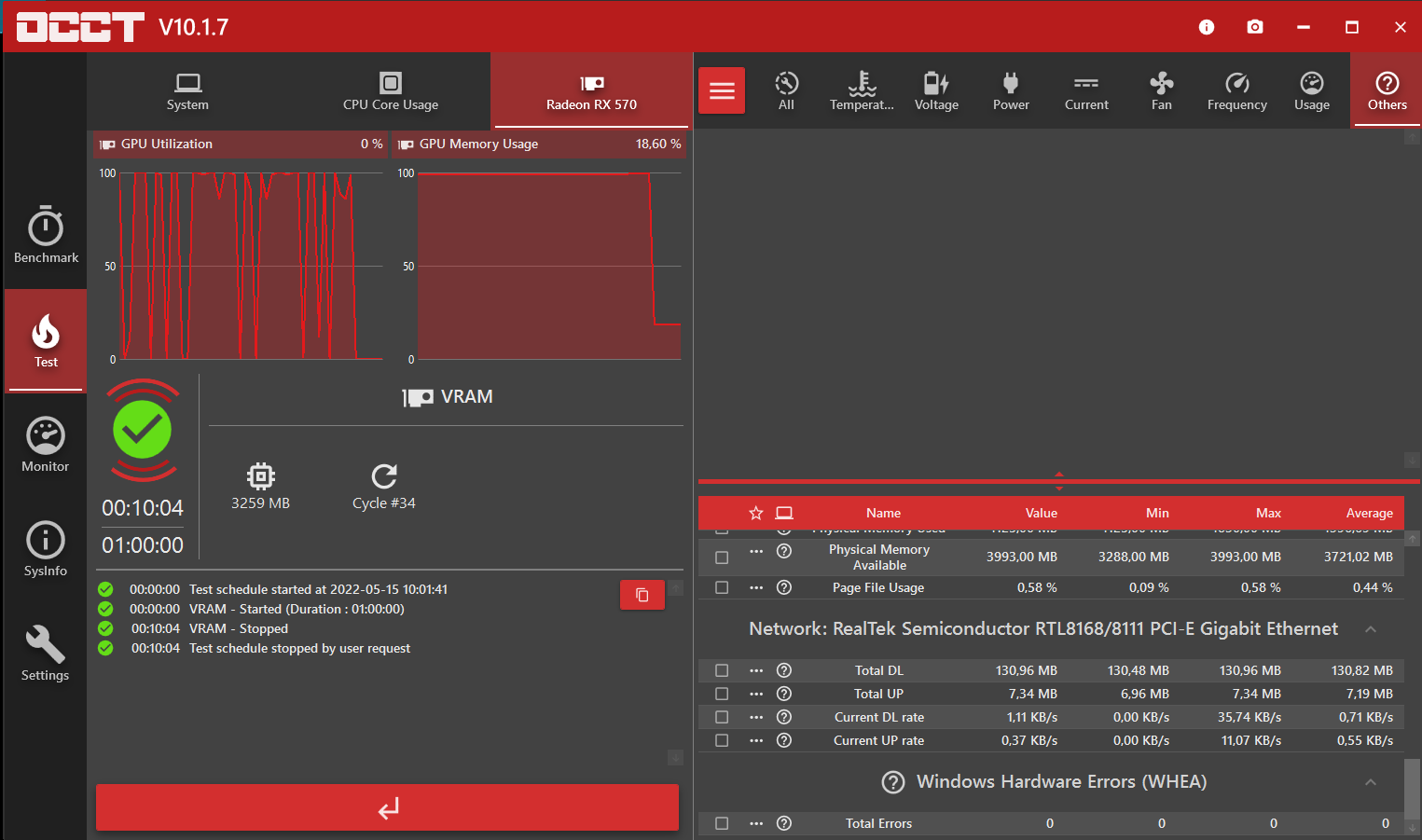Switch to the CPU Core Usage tab

coord(391,90)
